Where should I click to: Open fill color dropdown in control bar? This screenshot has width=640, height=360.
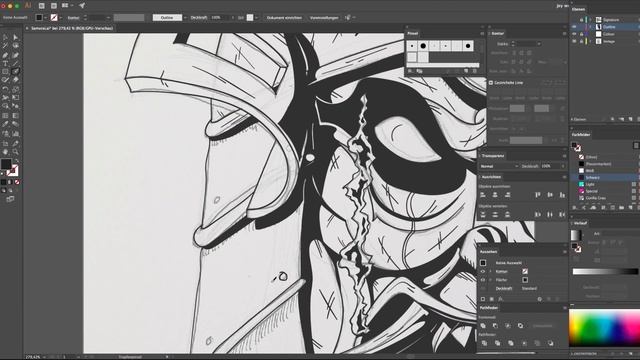click(45, 18)
